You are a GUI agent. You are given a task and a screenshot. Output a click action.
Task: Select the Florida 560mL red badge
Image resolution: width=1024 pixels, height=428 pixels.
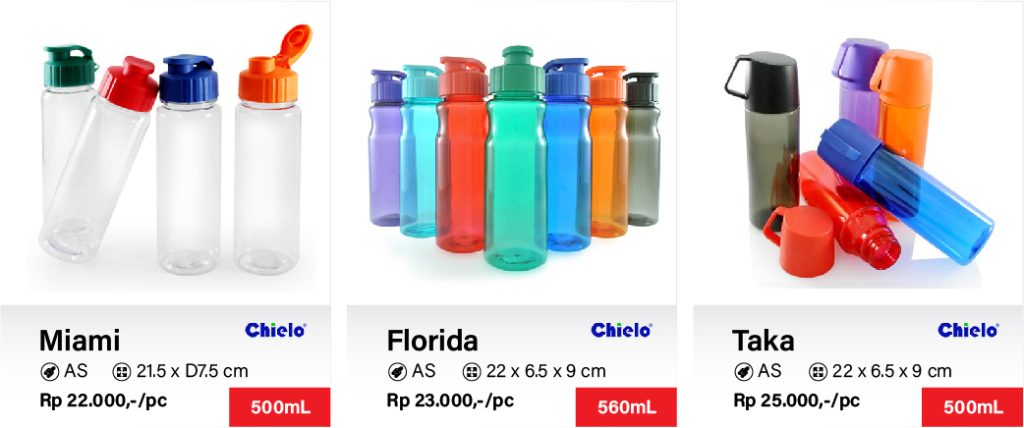pos(626,407)
